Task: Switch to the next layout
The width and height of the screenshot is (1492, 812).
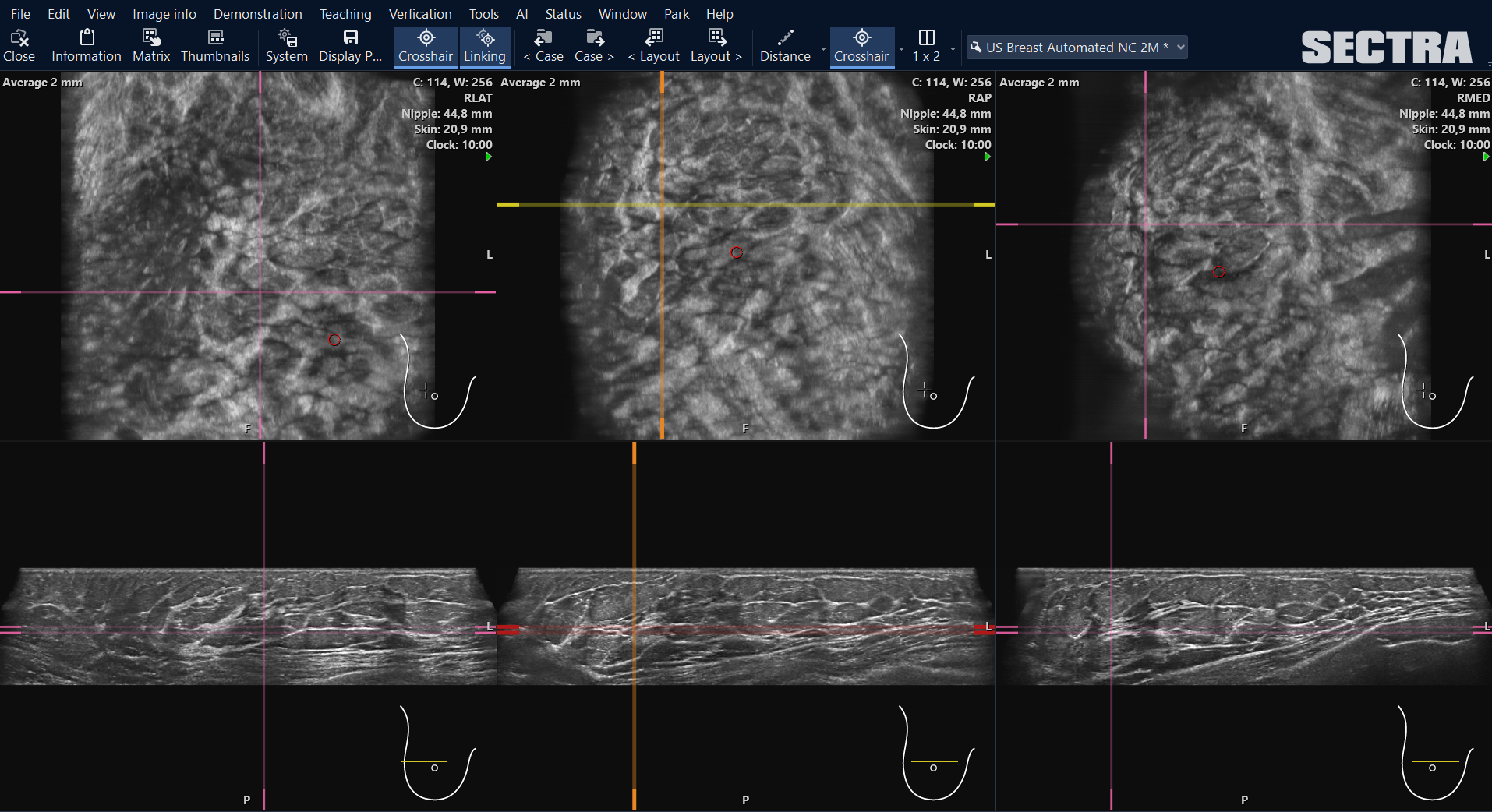Action: click(716, 46)
